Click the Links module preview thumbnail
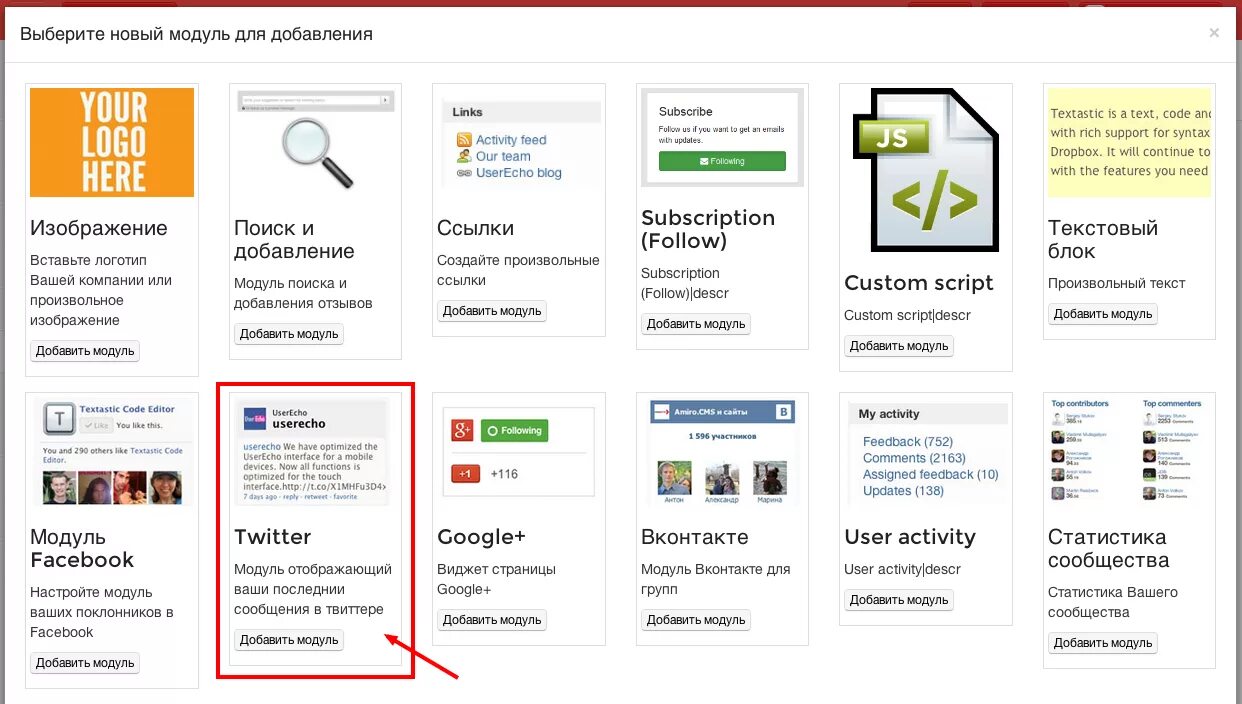1242x704 pixels. coord(520,142)
